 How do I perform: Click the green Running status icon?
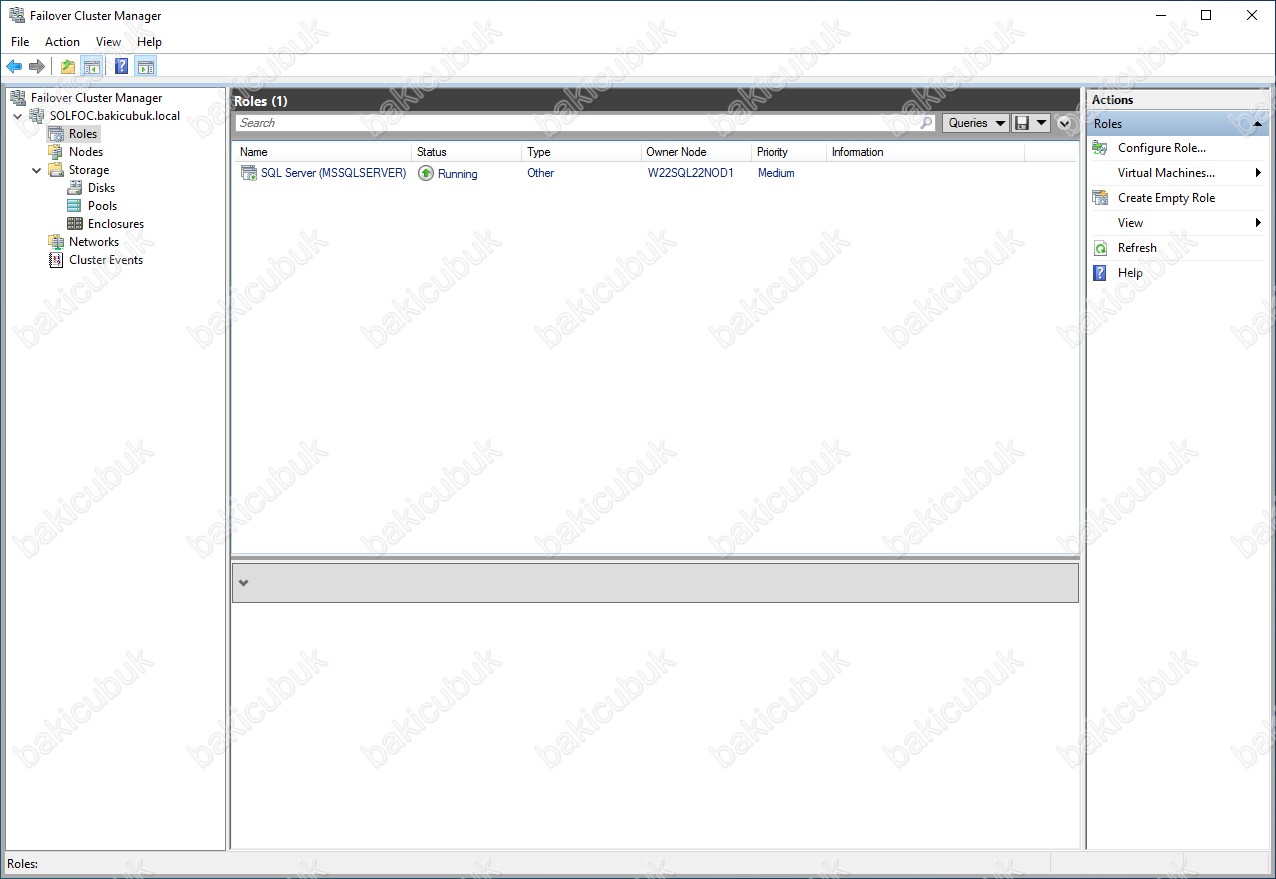(426, 173)
